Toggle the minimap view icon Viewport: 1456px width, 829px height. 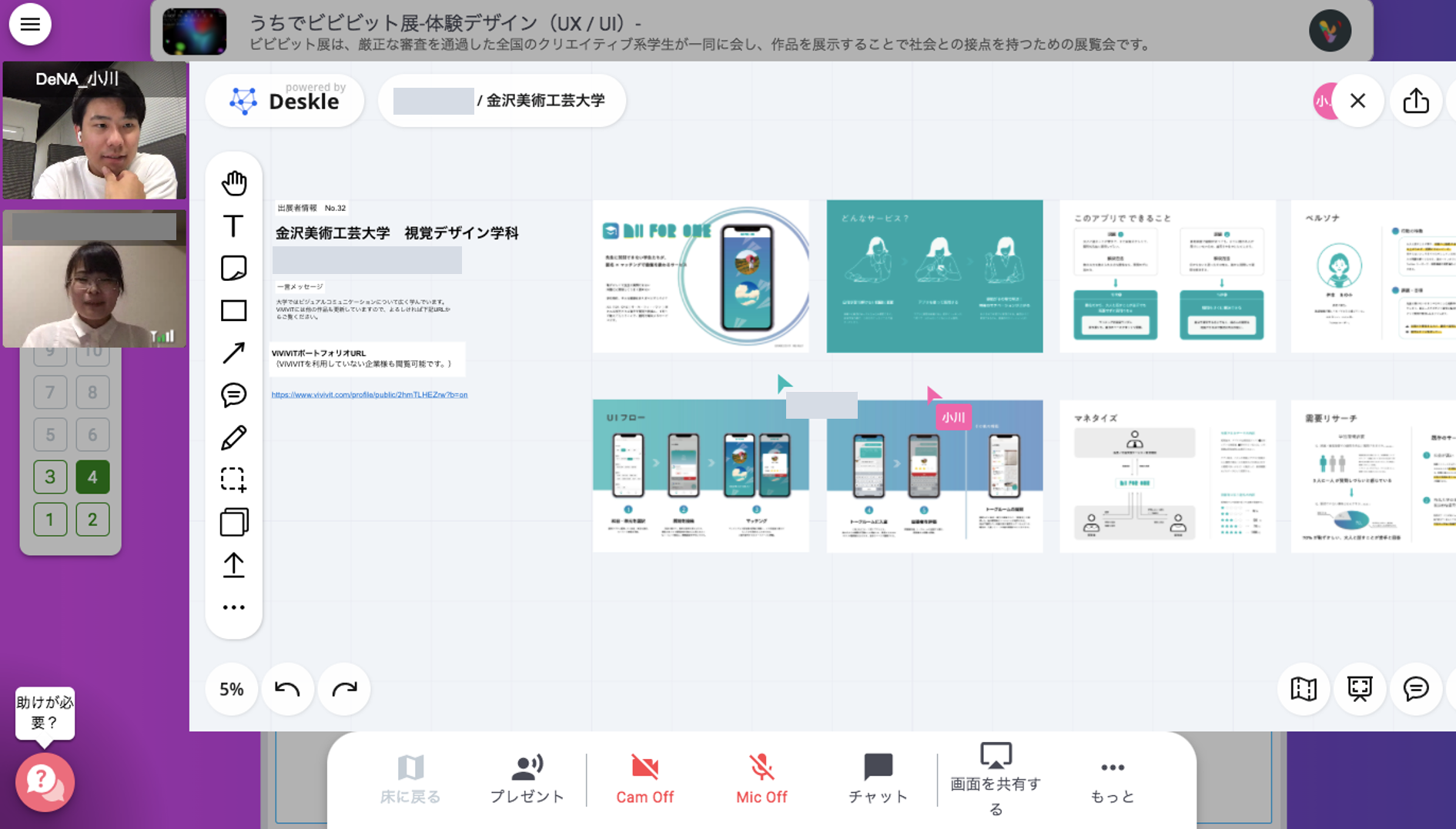[x=1303, y=689]
